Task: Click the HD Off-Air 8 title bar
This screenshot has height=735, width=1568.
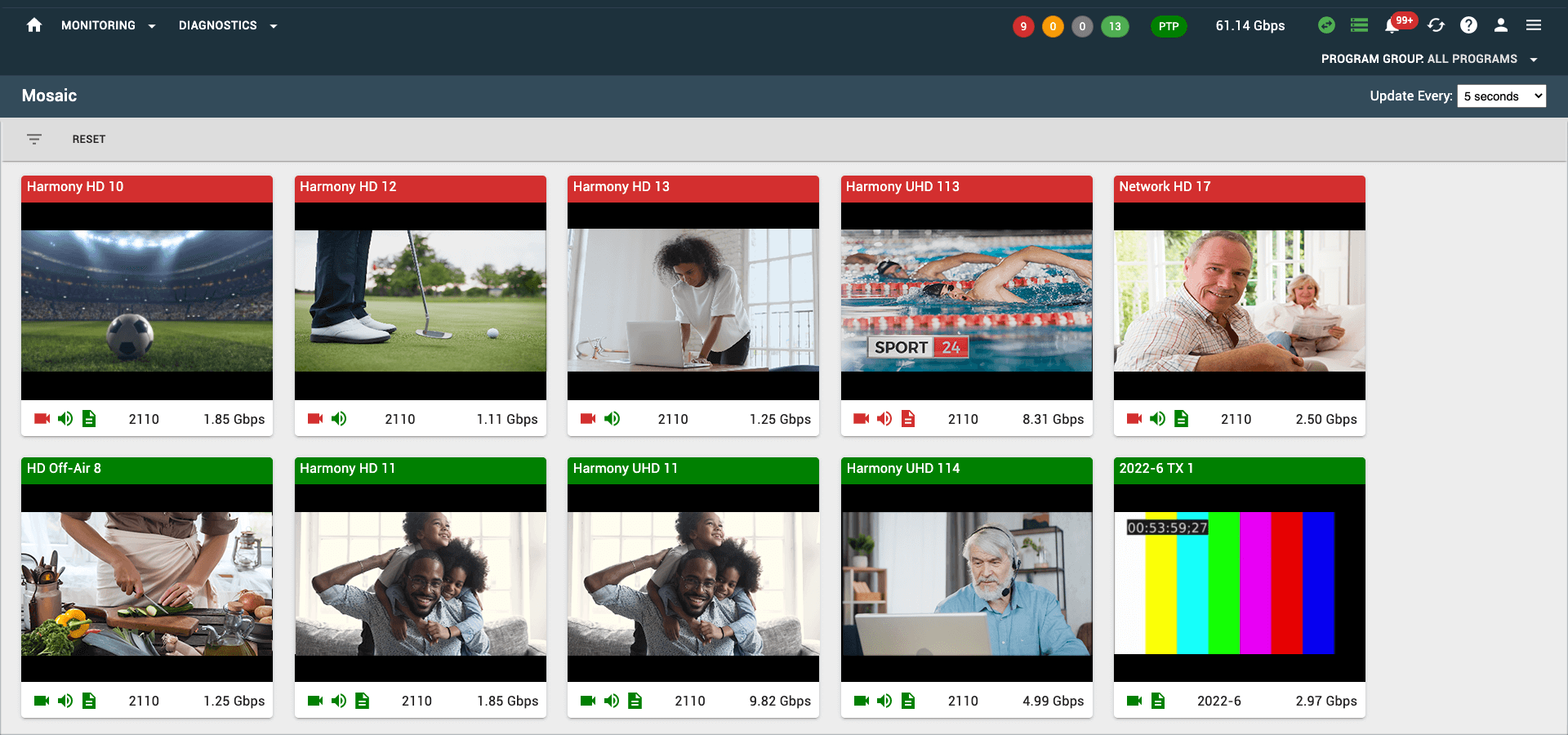Action: tap(147, 469)
